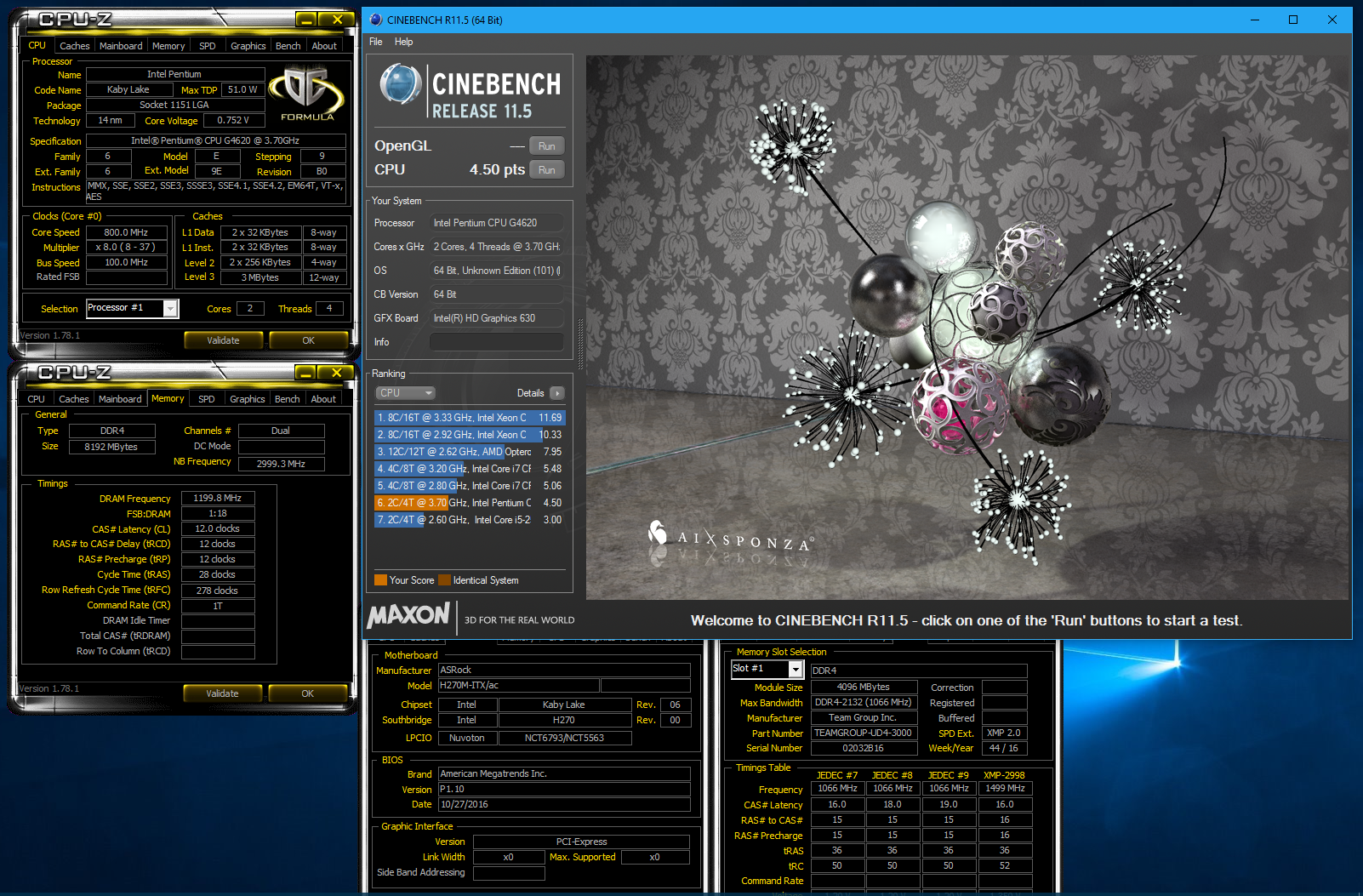Switch to Bench tab in upper CPU-Z
Viewport: 1363px width, 896px height.
point(288,46)
